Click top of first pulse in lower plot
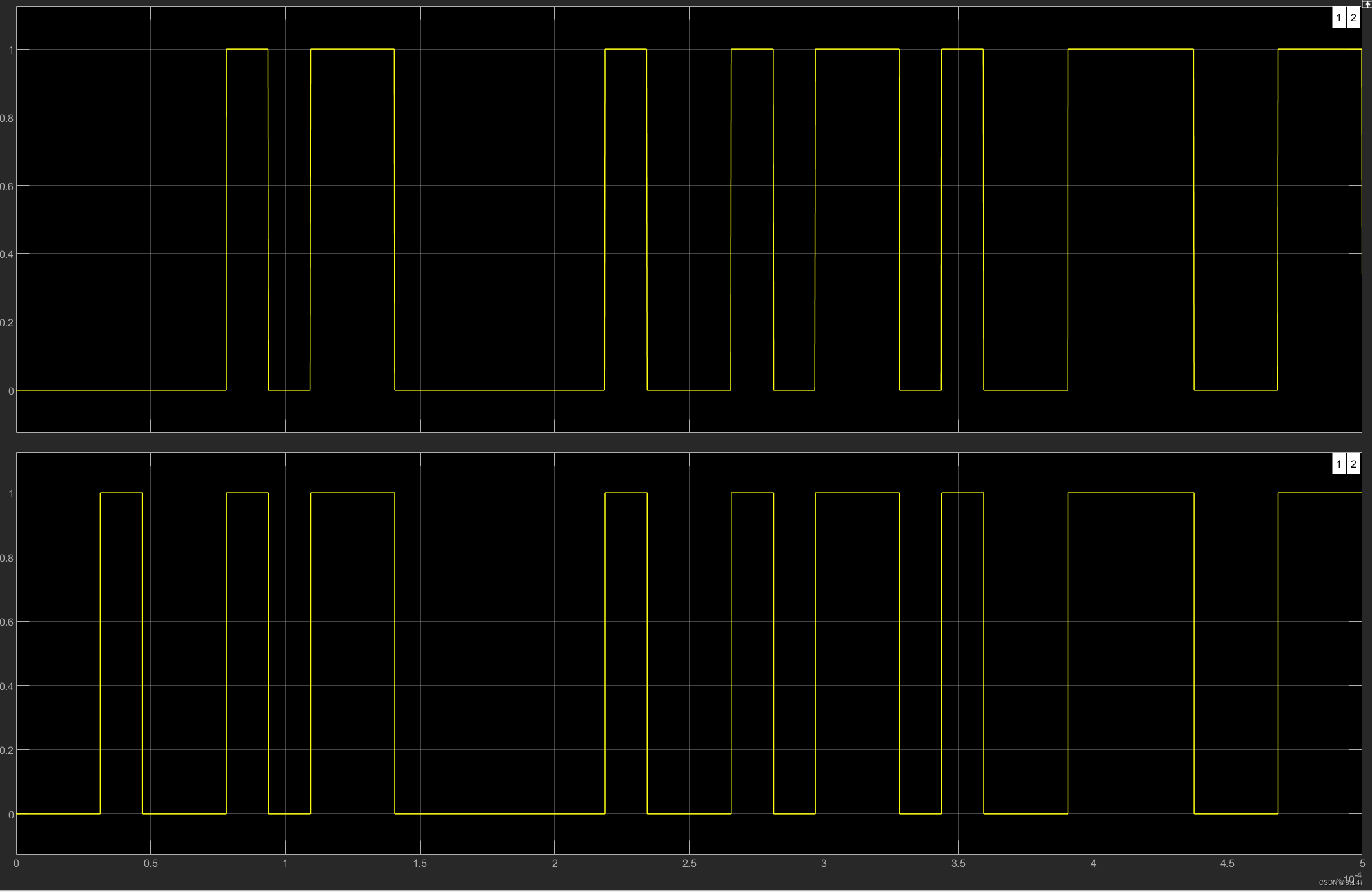This screenshot has width=1372, height=892. point(121,493)
